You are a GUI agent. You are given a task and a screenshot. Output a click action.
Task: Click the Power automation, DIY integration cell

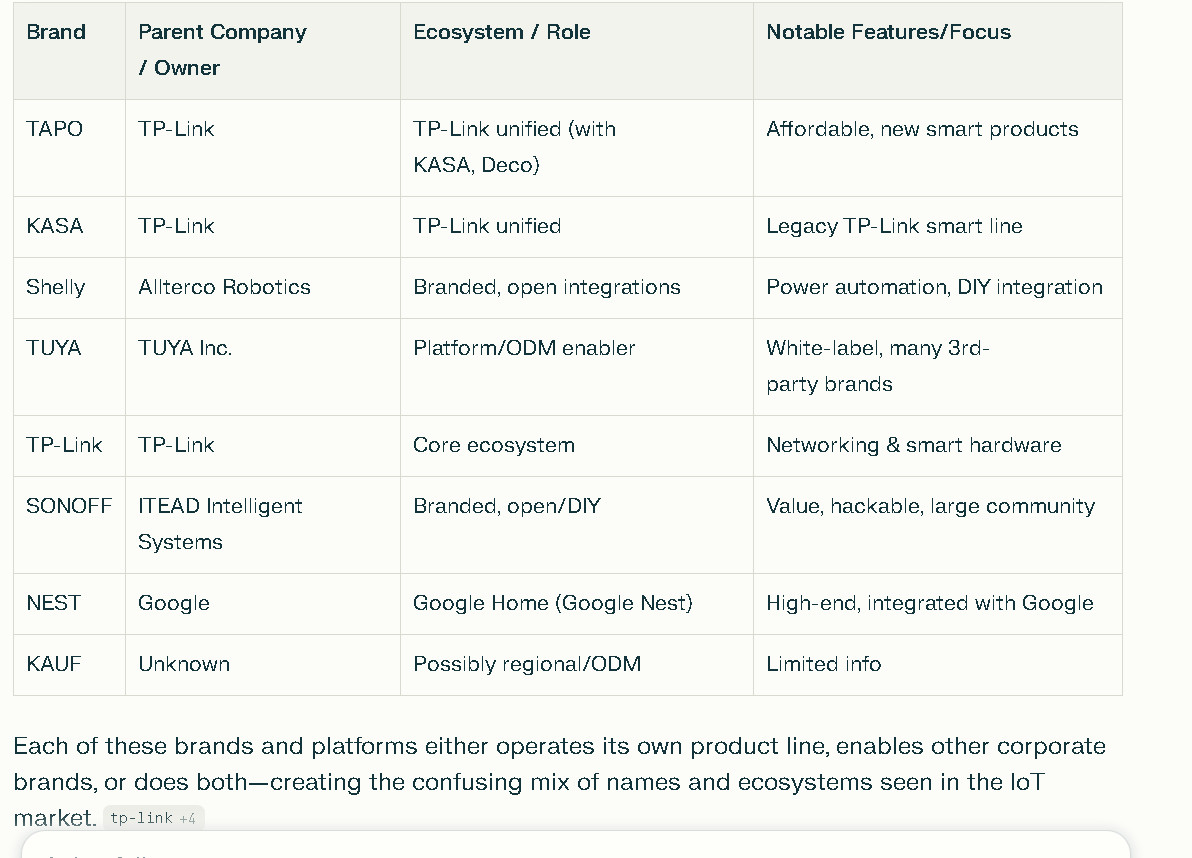click(x=934, y=287)
